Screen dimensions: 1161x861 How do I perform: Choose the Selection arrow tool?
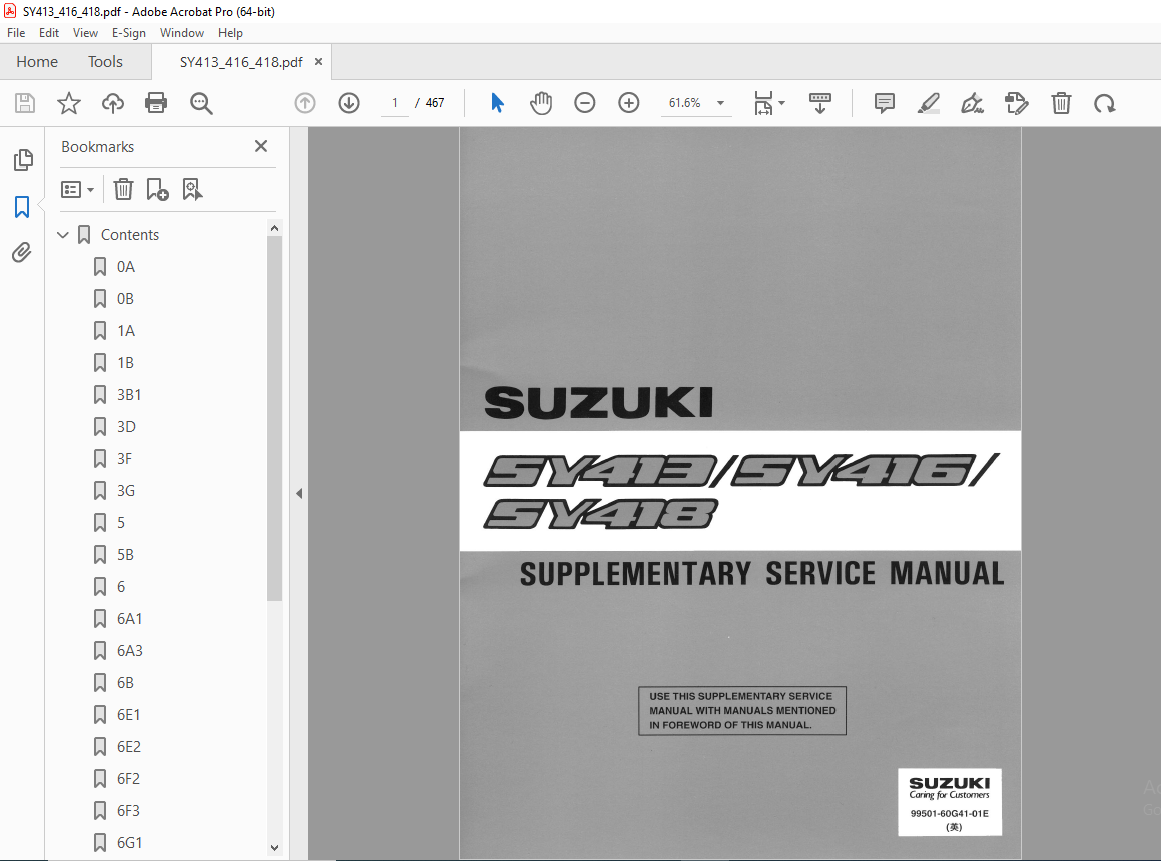pos(497,103)
